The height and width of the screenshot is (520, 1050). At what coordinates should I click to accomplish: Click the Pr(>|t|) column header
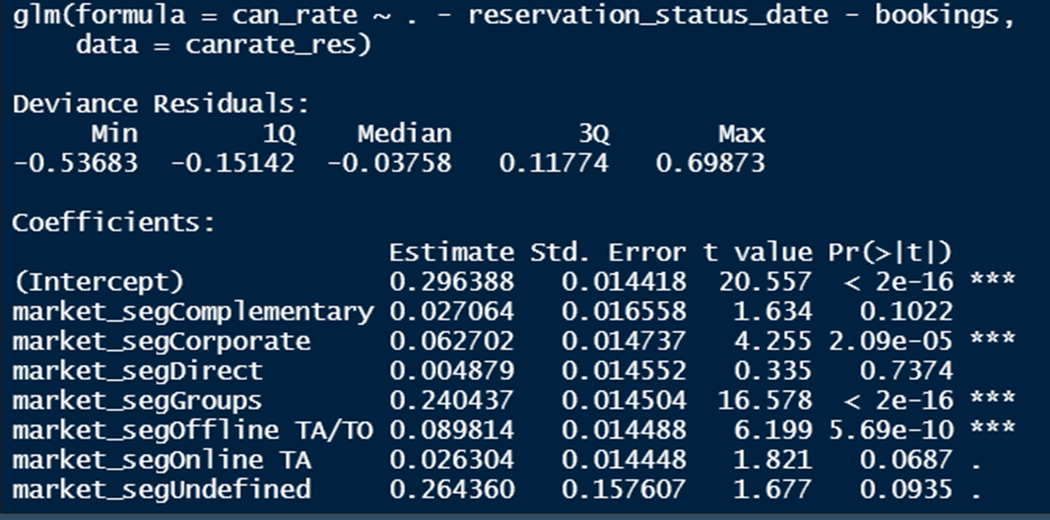(x=890, y=252)
